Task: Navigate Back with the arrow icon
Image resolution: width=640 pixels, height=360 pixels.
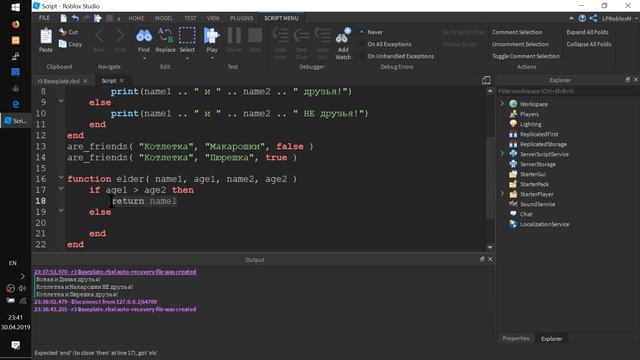Action: pos(99,36)
